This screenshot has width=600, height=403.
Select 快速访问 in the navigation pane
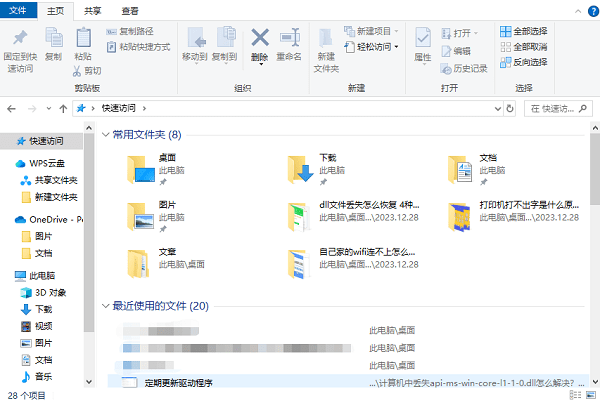pos(41,141)
